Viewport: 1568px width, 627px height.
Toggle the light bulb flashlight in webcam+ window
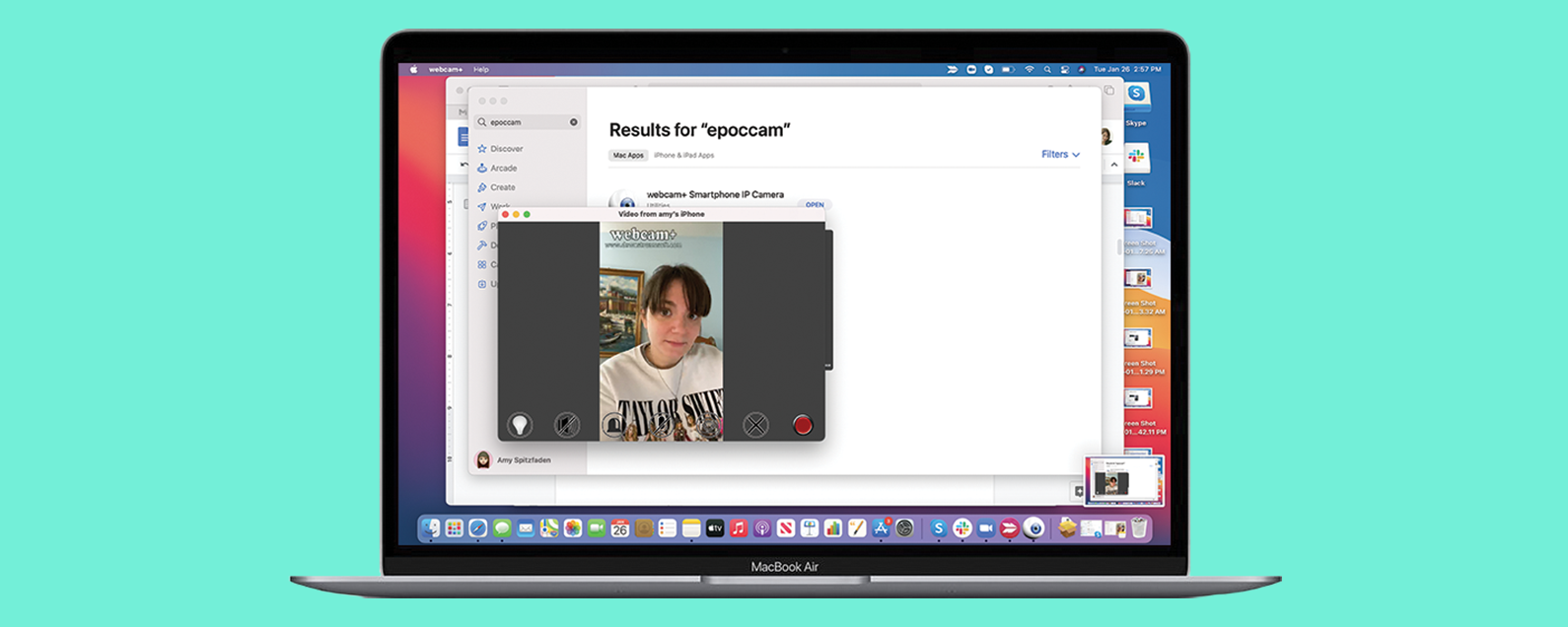click(x=520, y=425)
